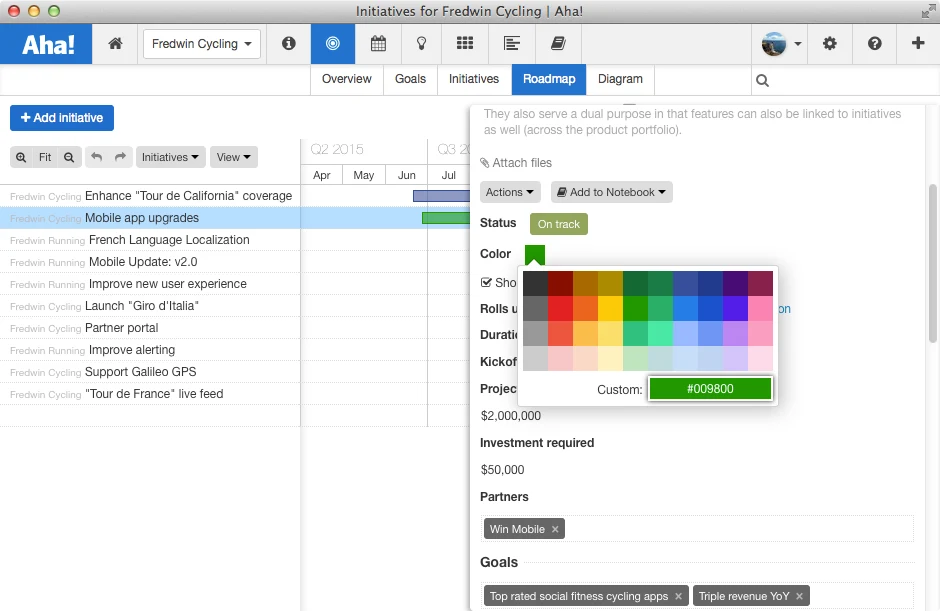Click the Attach files paperclip link
The height and width of the screenshot is (611, 940).
(516, 162)
